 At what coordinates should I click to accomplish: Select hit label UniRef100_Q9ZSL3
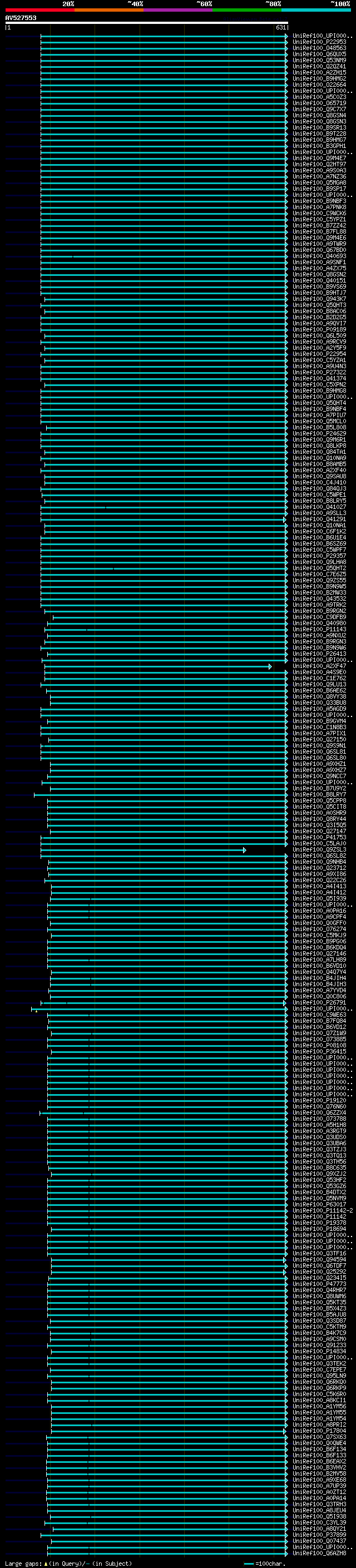(x=319, y=850)
